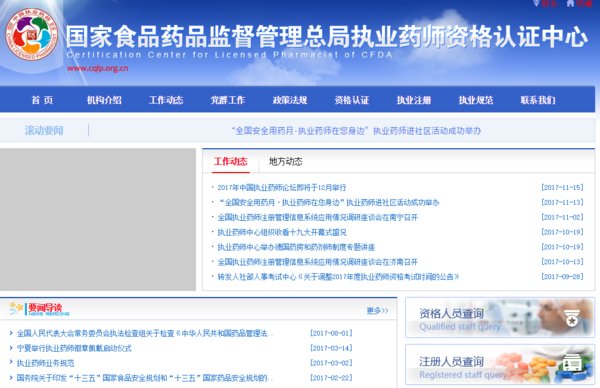The width and height of the screenshot is (600, 388).
Task: Open news about 调研座谈会在济南召开
Action: click(318, 262)
